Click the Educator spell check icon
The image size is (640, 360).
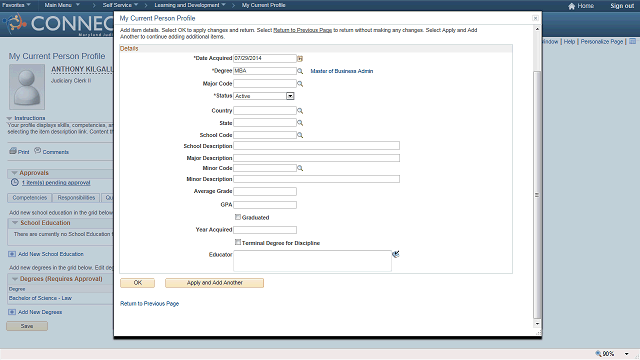396,254
